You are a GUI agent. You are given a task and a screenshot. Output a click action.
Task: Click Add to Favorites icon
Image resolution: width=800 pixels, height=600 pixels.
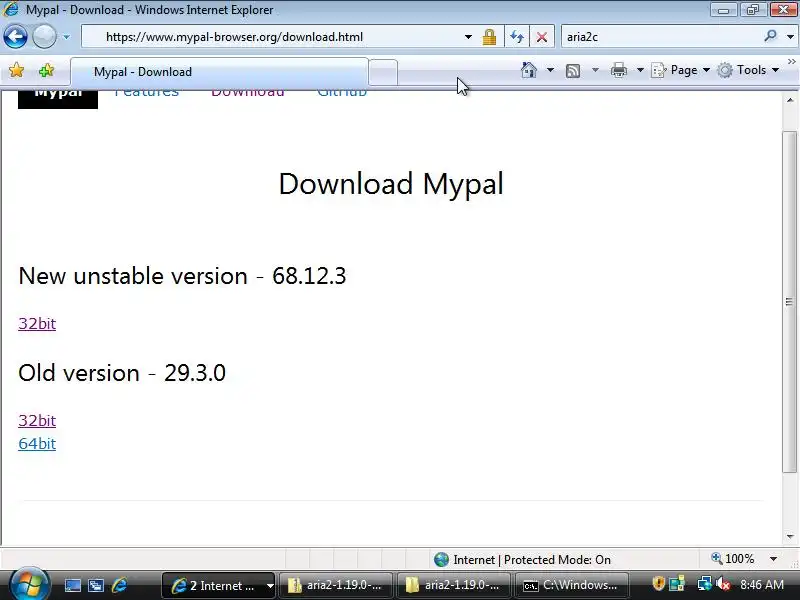coord(46,70)
